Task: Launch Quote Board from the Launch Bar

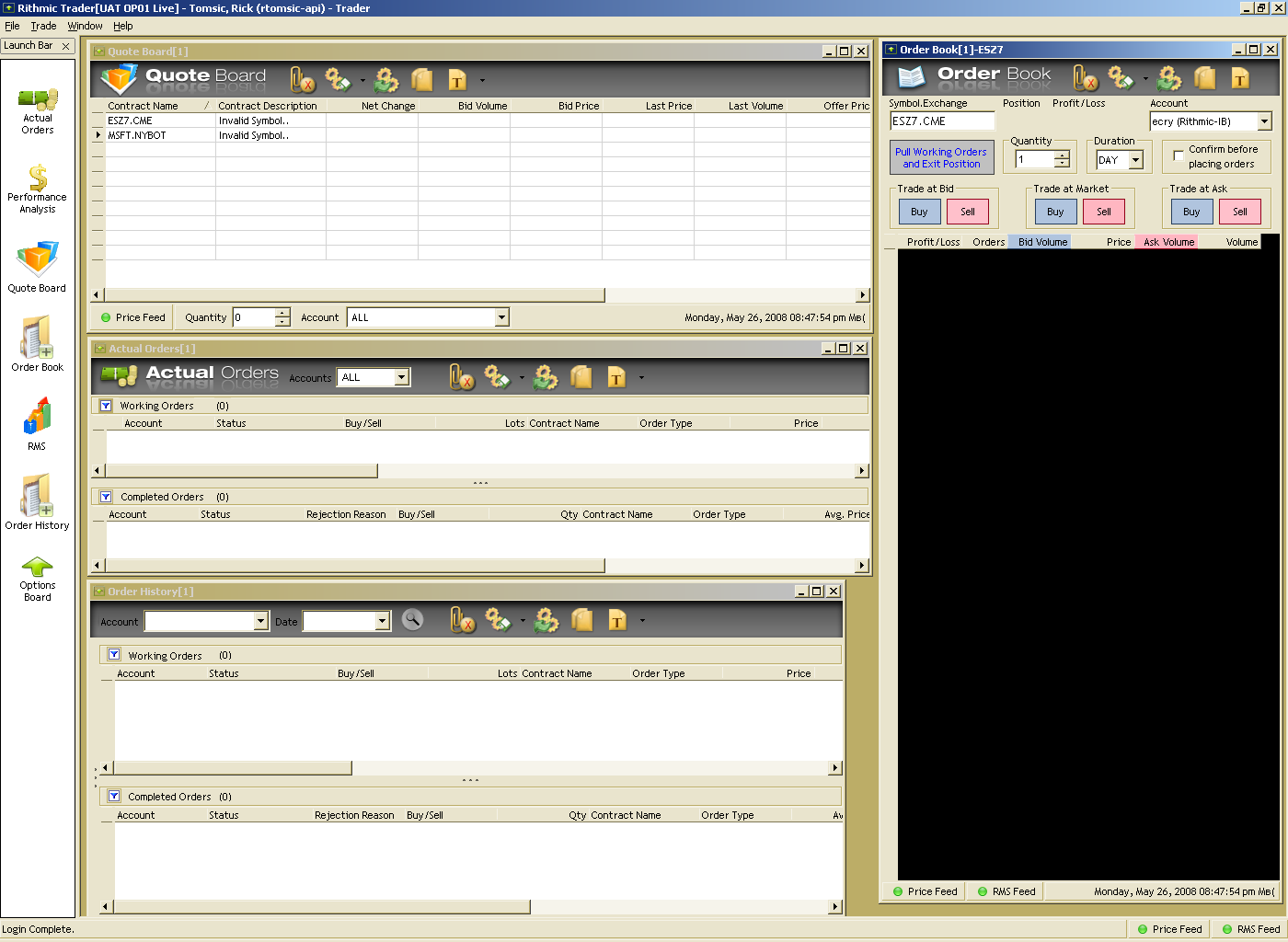Action: coord(37,267)
